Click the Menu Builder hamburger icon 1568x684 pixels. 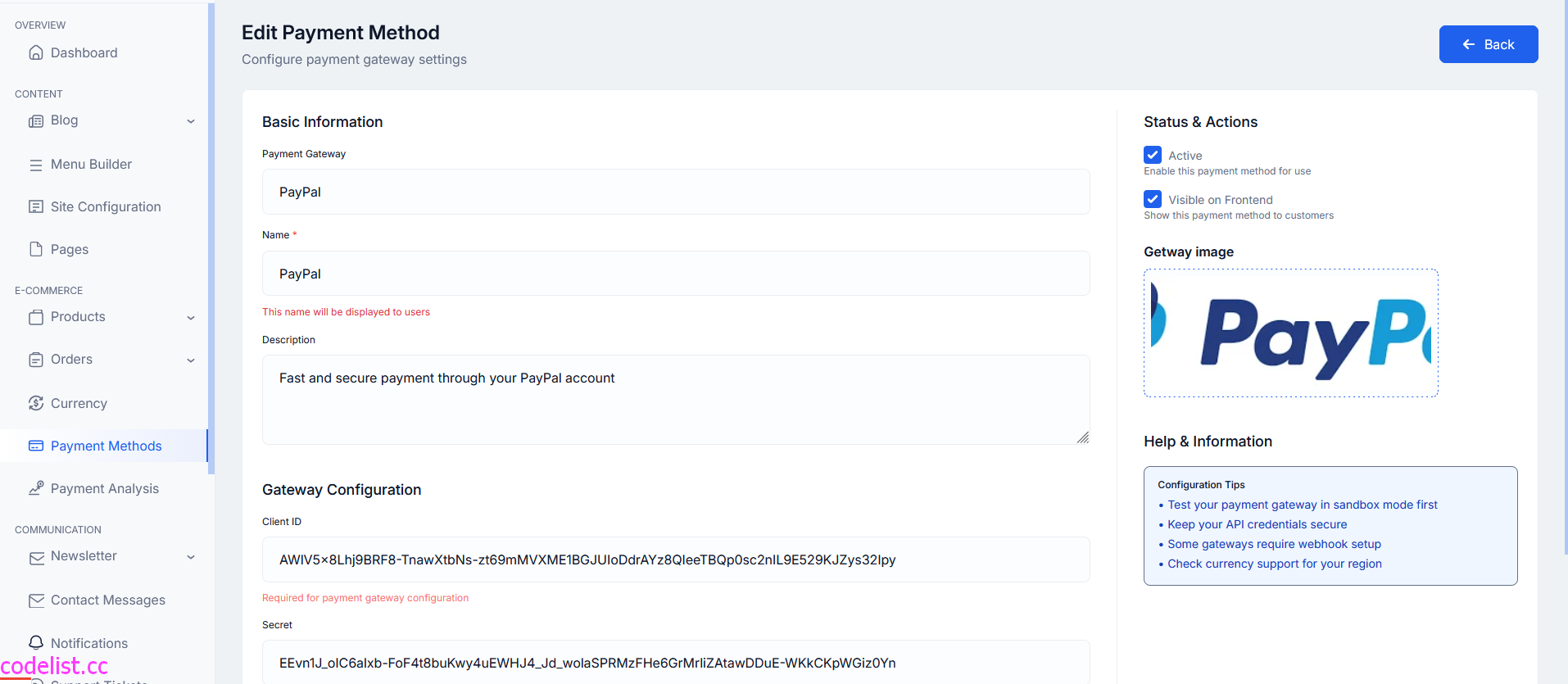[36, 165]
